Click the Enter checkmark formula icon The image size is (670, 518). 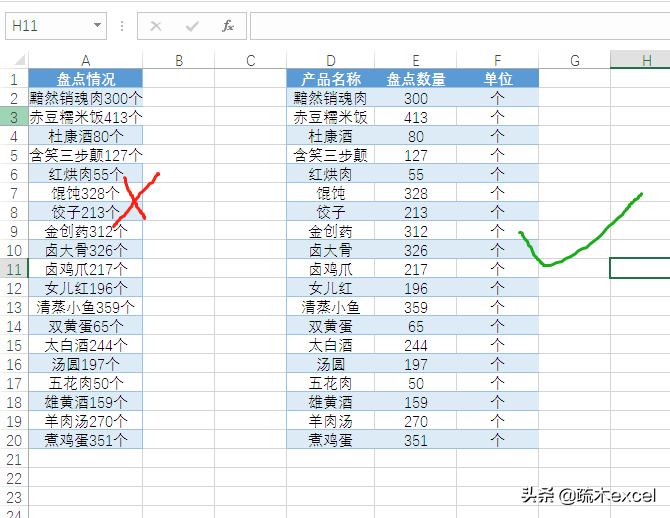tap(192, 26)
